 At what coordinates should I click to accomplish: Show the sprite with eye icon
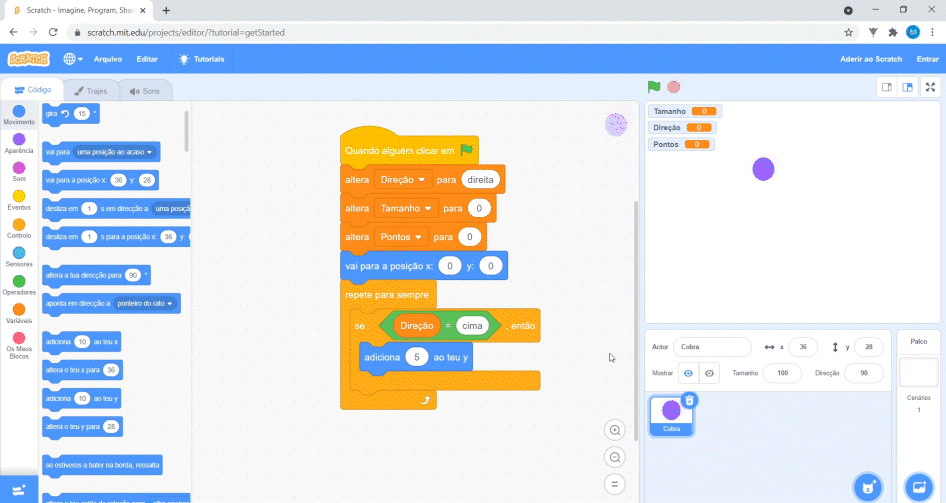pyautogui.click(x=688, y=373)
